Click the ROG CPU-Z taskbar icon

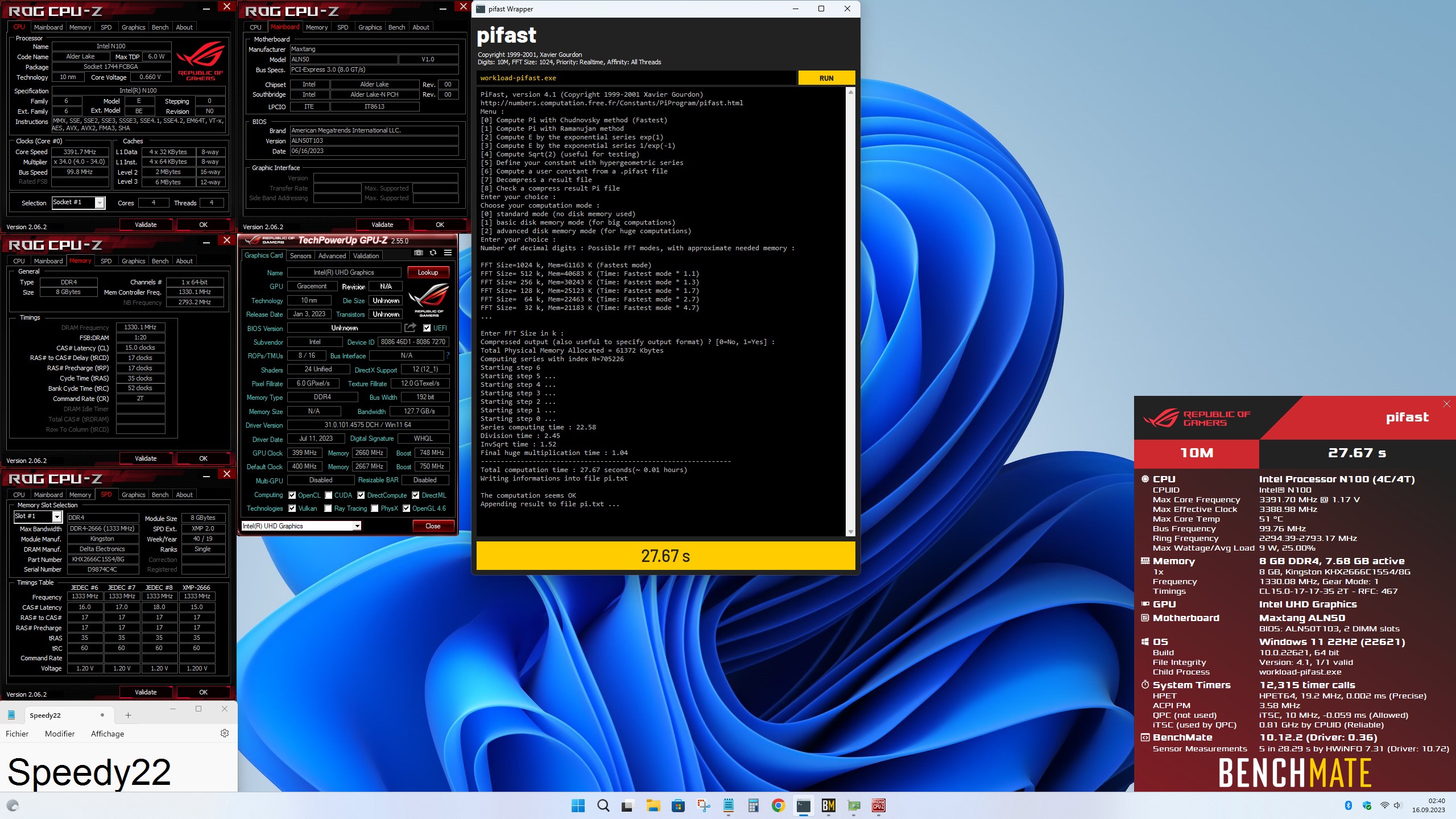tap(879, 805)
